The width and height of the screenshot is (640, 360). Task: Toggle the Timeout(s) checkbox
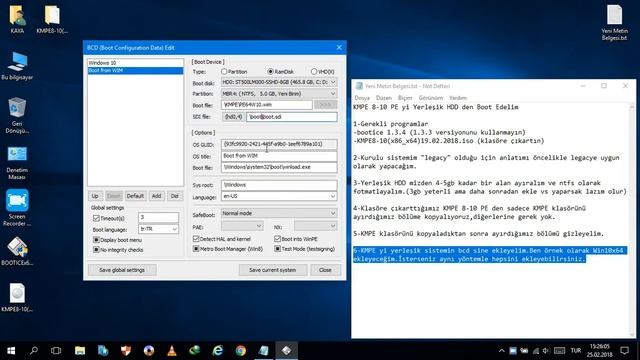(x=96, y=218)
